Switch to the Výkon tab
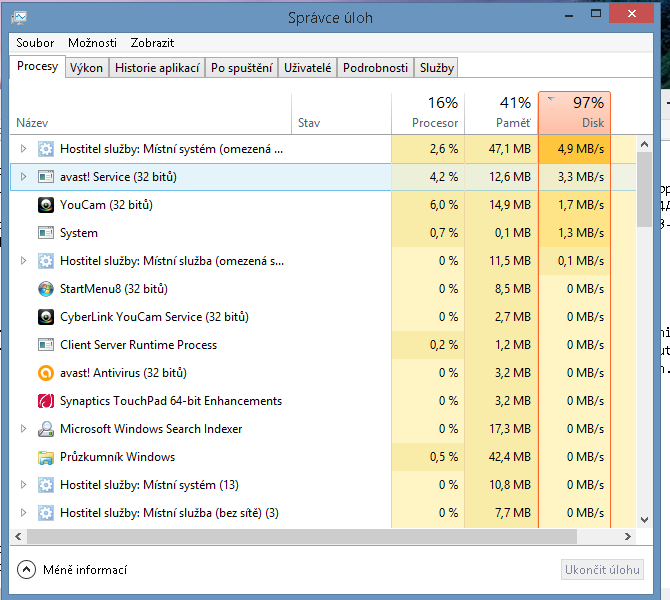Screen dimensions: 670x600 [87, 68]
